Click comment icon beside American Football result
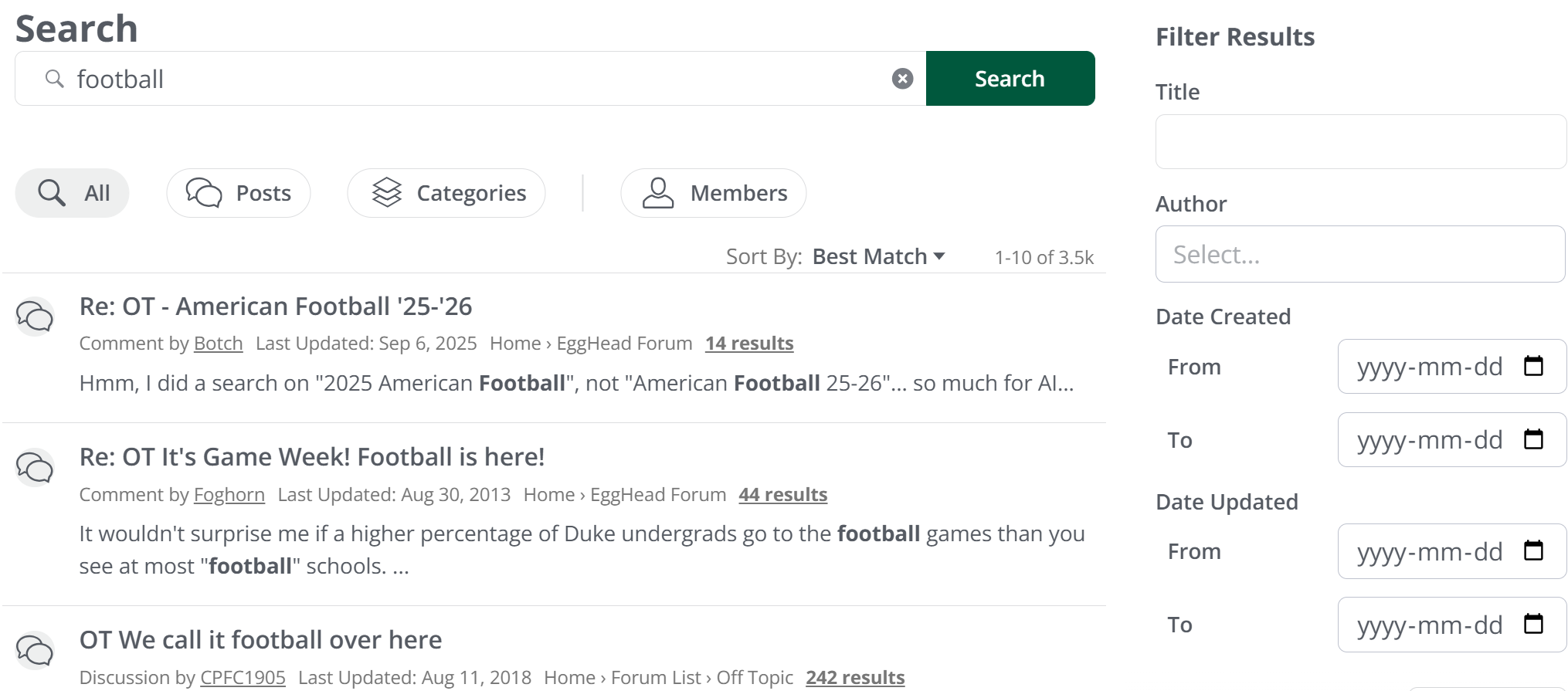 35,317
